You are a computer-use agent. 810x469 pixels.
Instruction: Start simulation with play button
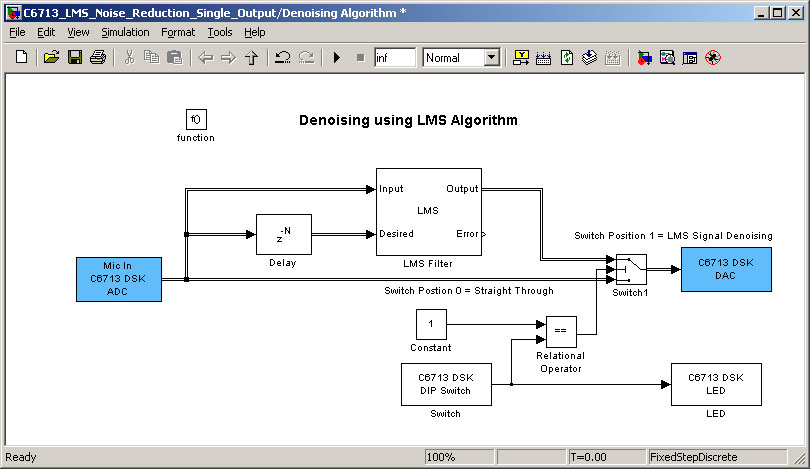point(337,58)
